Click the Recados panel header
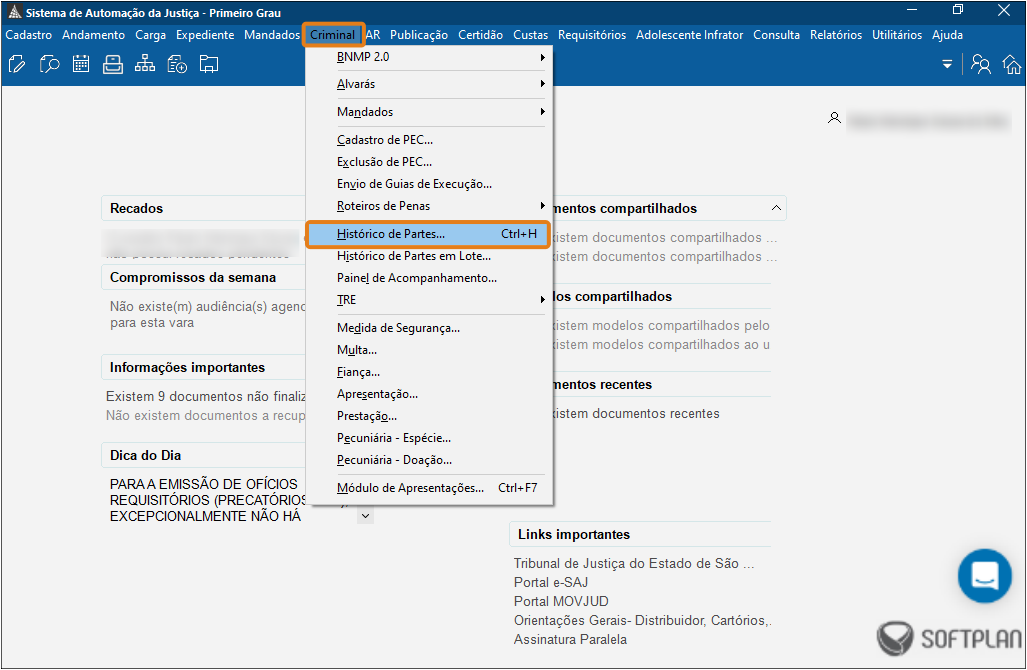This screenshot has width=1027, height=670. tap(203, 208)
